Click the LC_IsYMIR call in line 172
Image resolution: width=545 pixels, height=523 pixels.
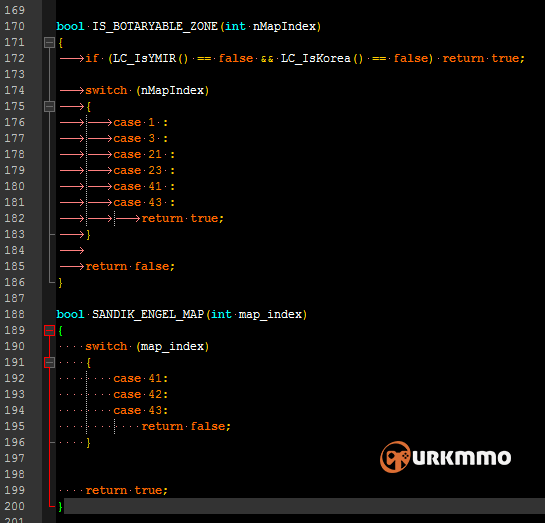(151, 58)
